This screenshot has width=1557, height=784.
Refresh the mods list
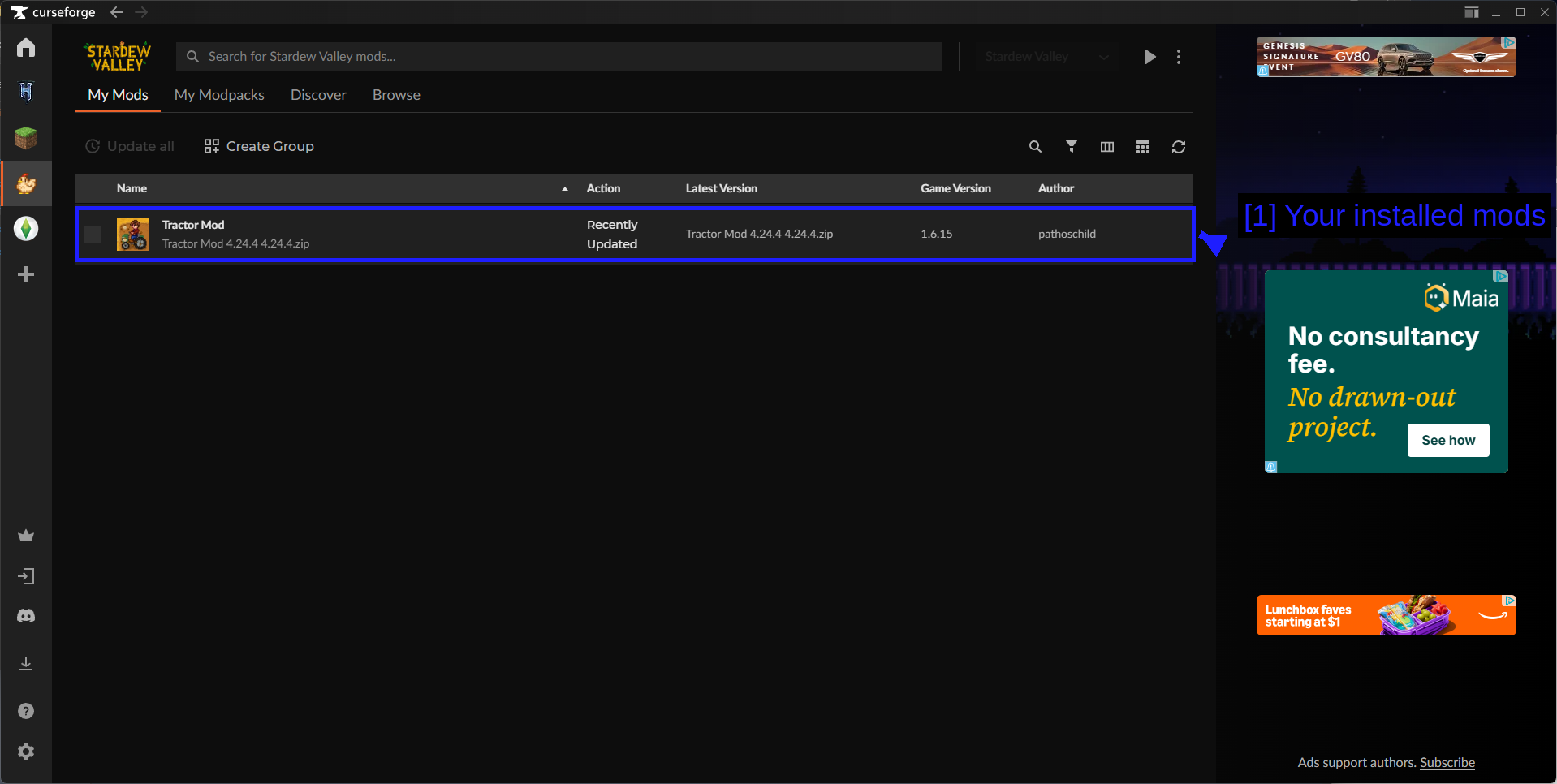(1179, 147)
